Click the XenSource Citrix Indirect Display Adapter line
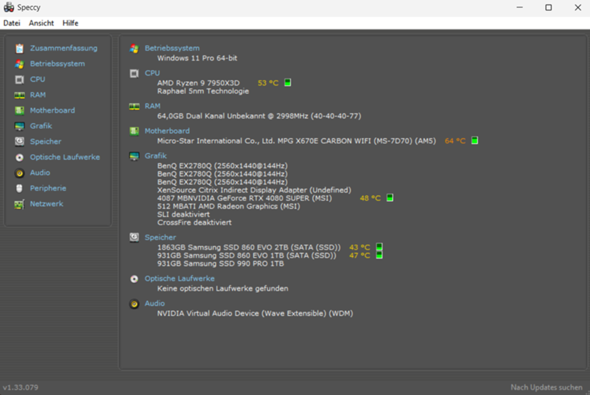This screenshot has width=590, height=395. click(254, 190)
